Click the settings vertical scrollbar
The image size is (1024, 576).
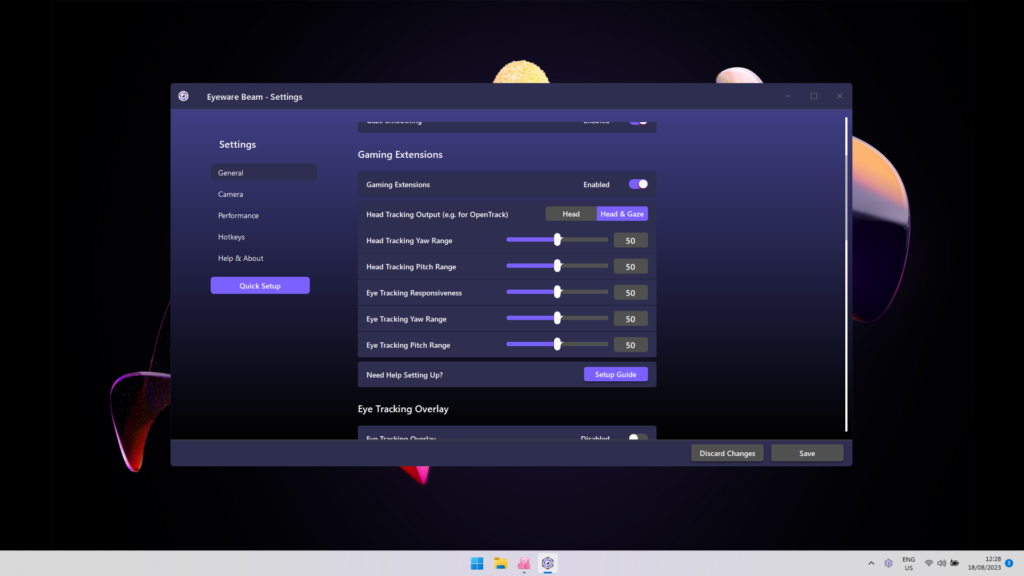[x=846, y=274]
